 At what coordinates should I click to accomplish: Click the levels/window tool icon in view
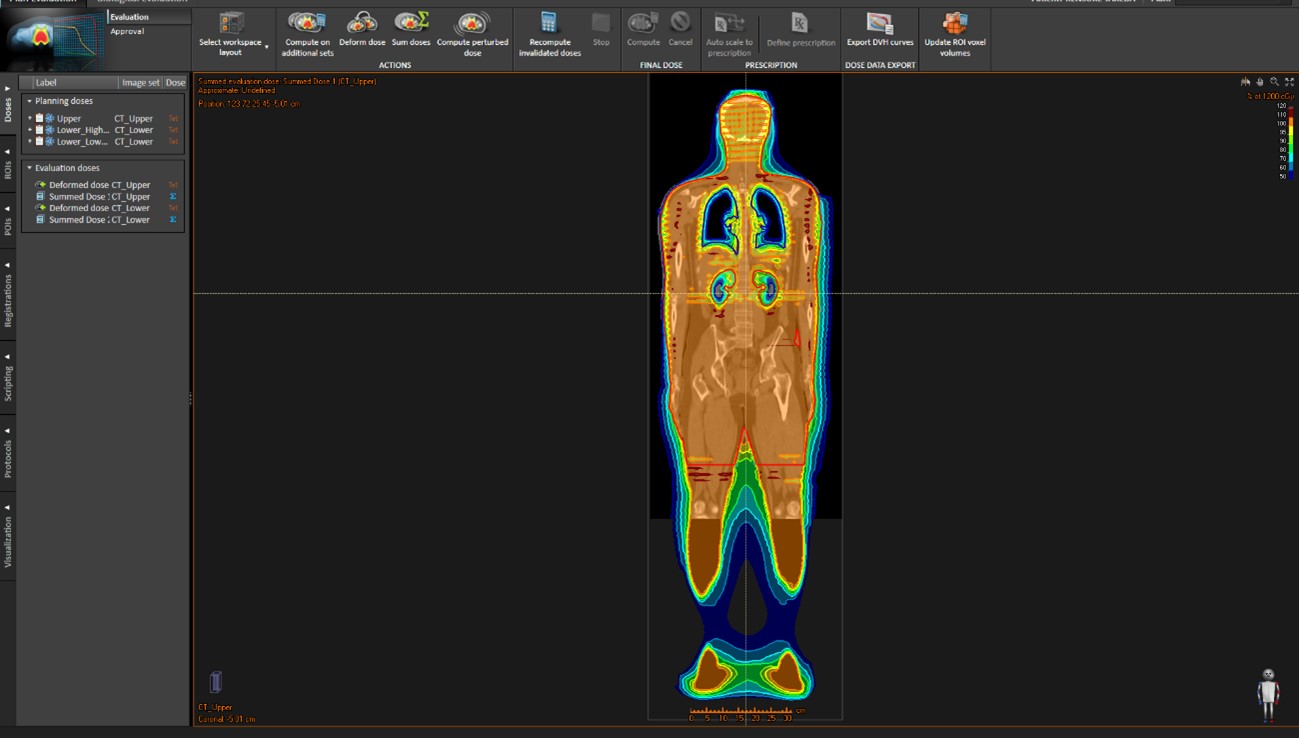(1245, 82)
